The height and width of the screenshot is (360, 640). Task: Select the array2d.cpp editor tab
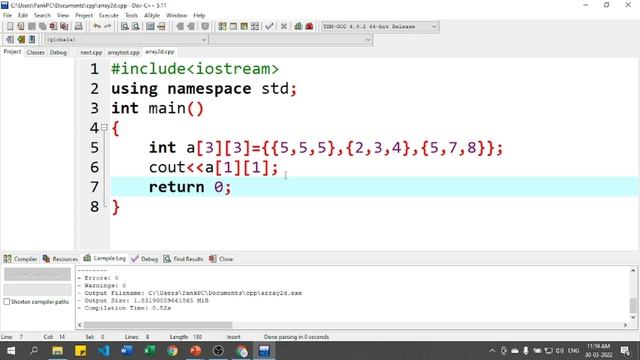point(160,52)
